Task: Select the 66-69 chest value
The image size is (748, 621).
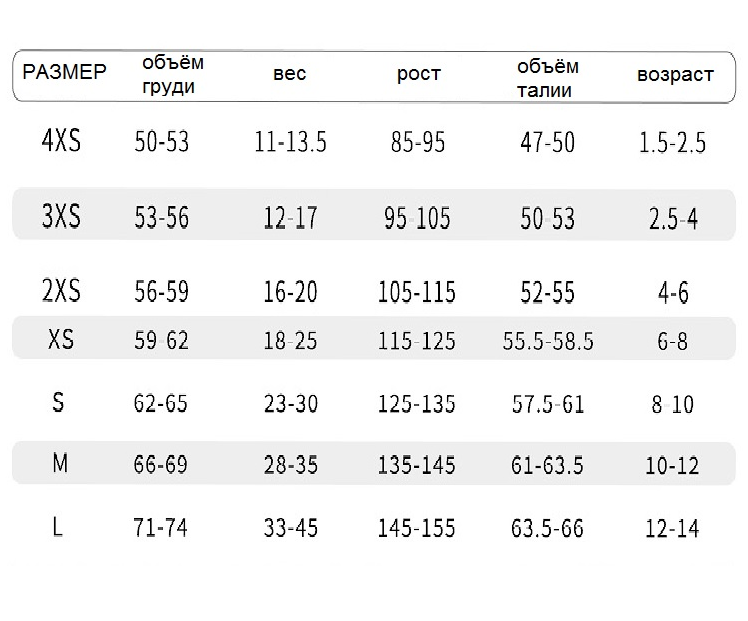Action: coord(161,464)
